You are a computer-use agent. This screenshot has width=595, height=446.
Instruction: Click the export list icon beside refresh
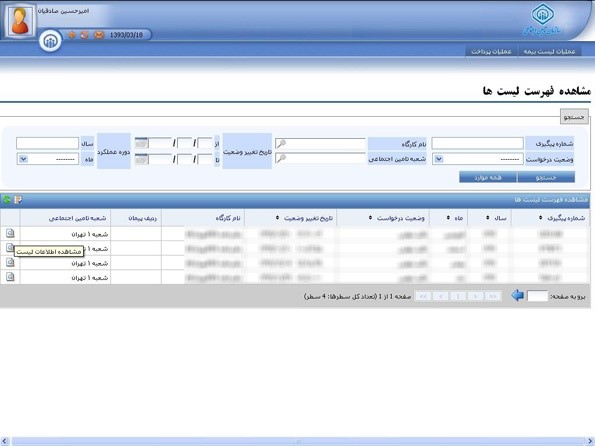pos(18,199)
